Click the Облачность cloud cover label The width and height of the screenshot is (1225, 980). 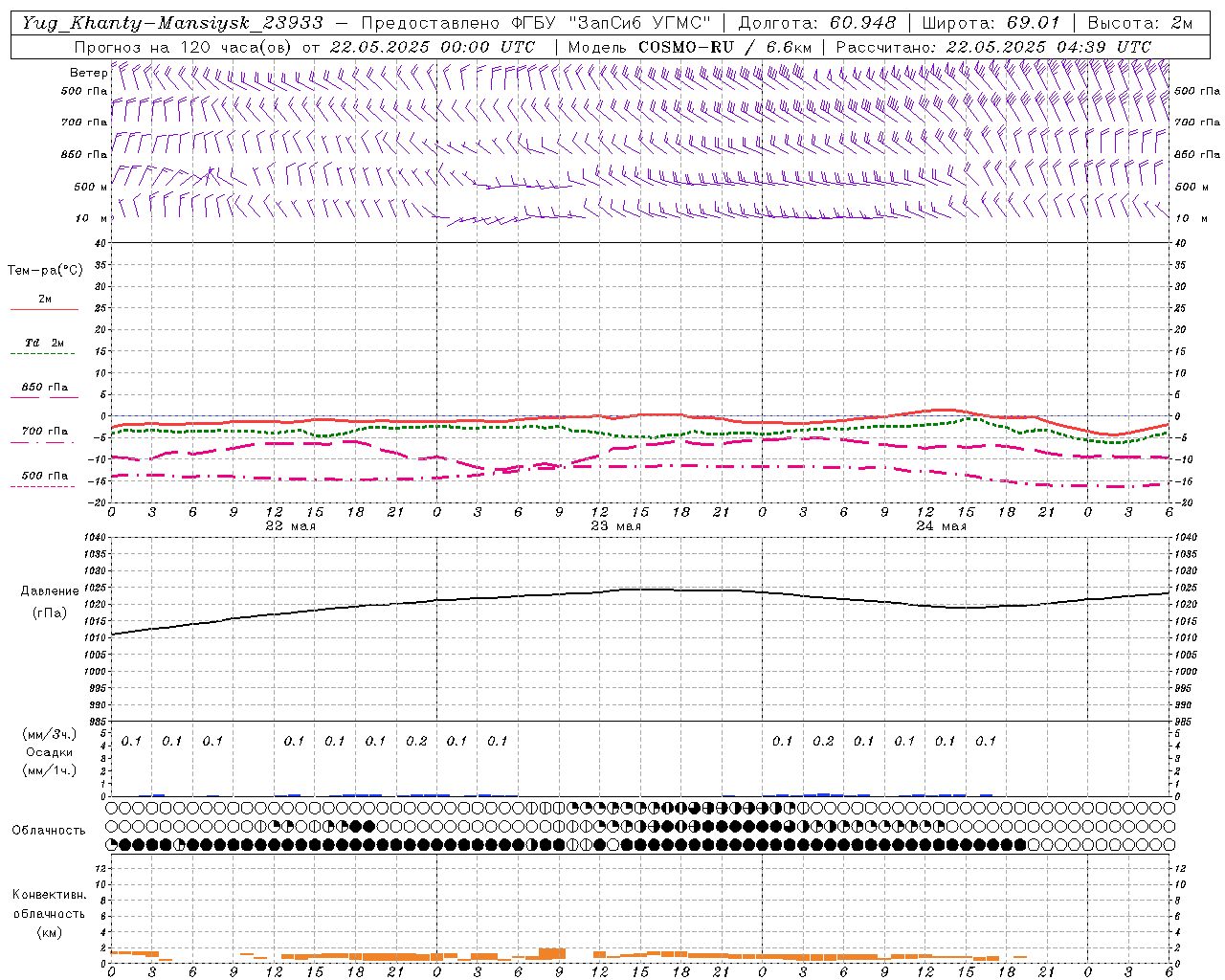49,831
